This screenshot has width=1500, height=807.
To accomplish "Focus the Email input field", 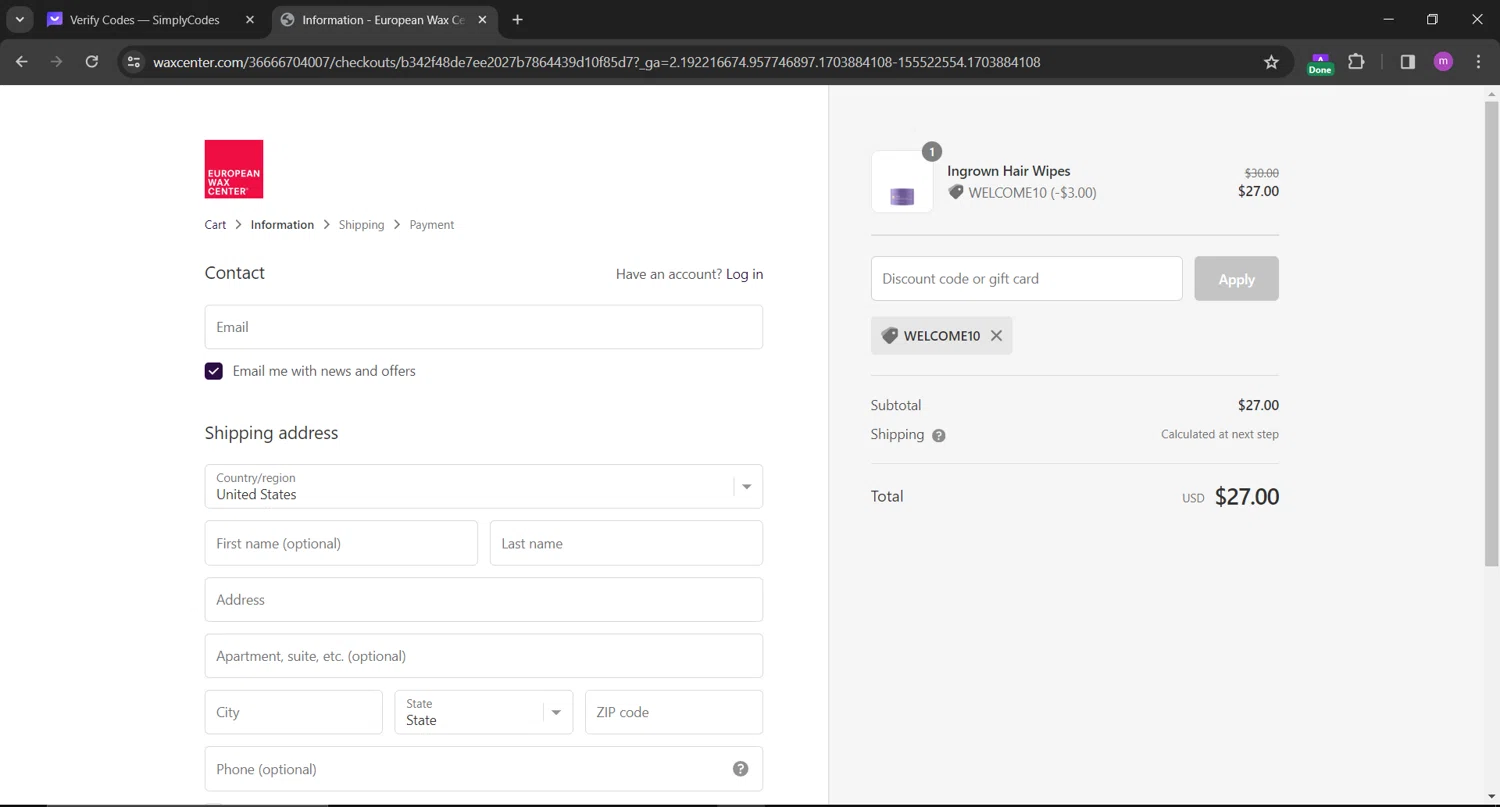I will tap(484, 327).
